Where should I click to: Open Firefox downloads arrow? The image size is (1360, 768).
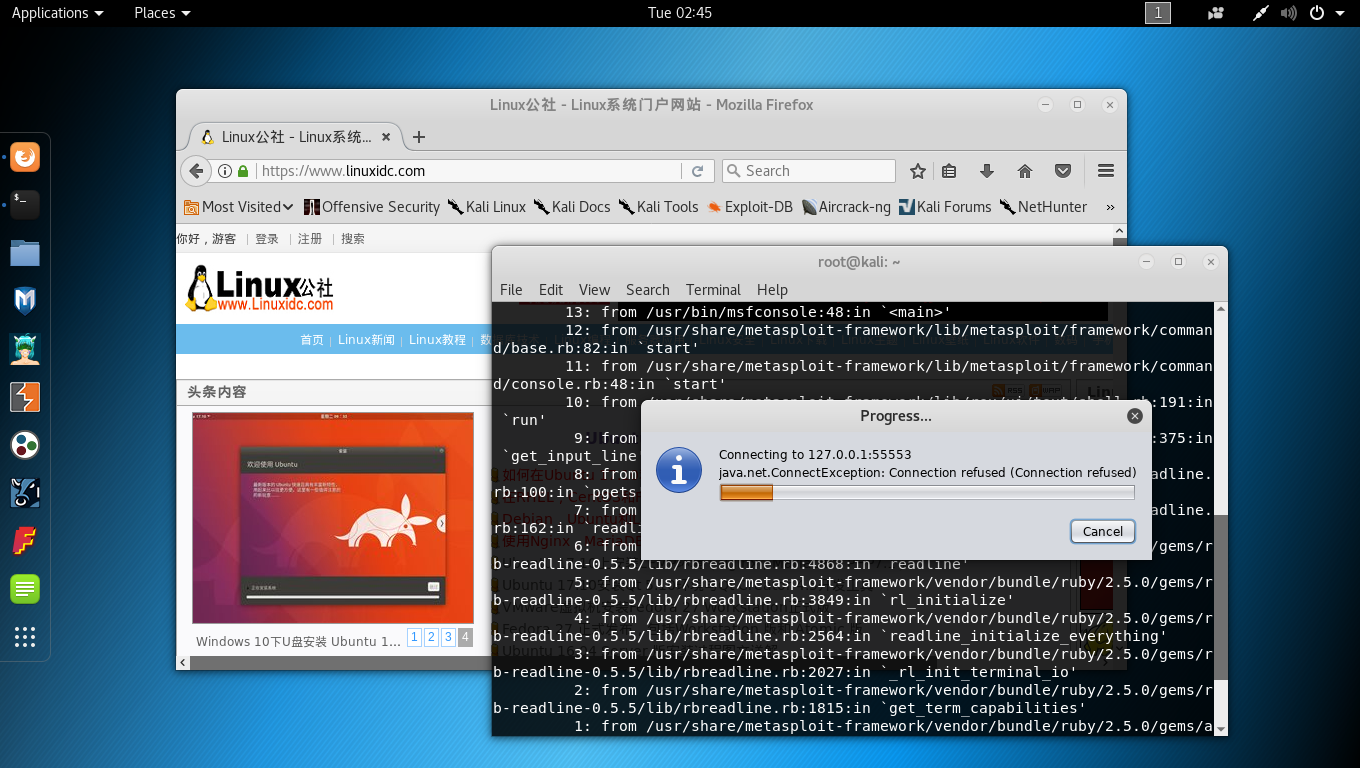pos(987,171)
